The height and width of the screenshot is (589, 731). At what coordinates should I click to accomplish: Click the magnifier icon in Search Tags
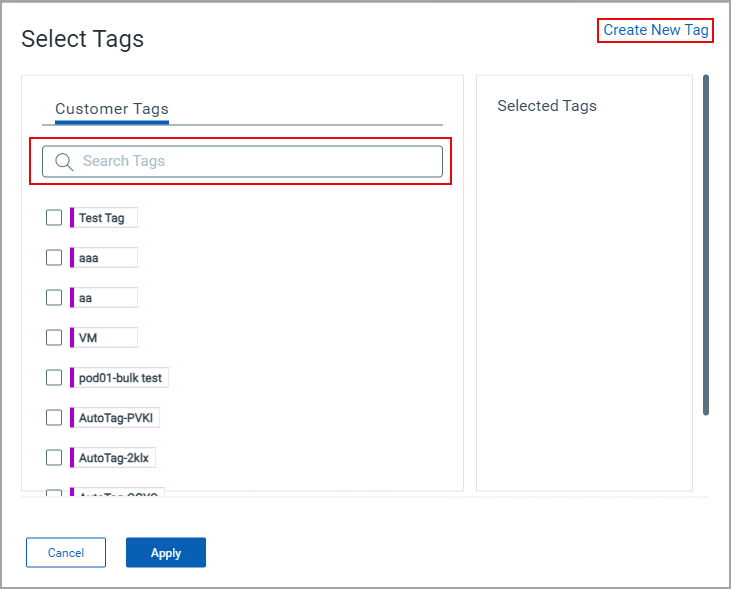click(x=64, y=162)
